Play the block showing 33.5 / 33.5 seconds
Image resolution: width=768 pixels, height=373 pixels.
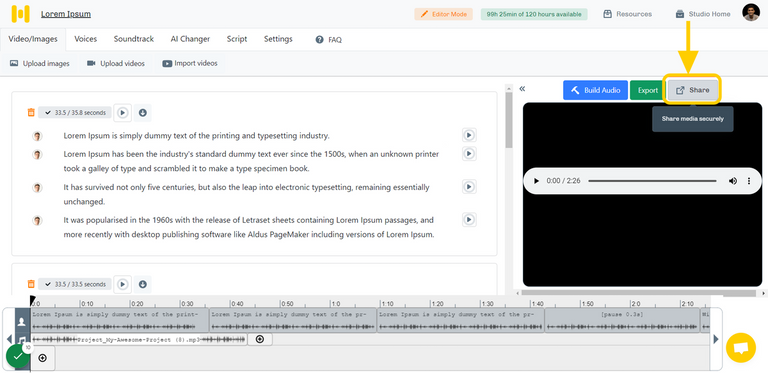point(122,284)
